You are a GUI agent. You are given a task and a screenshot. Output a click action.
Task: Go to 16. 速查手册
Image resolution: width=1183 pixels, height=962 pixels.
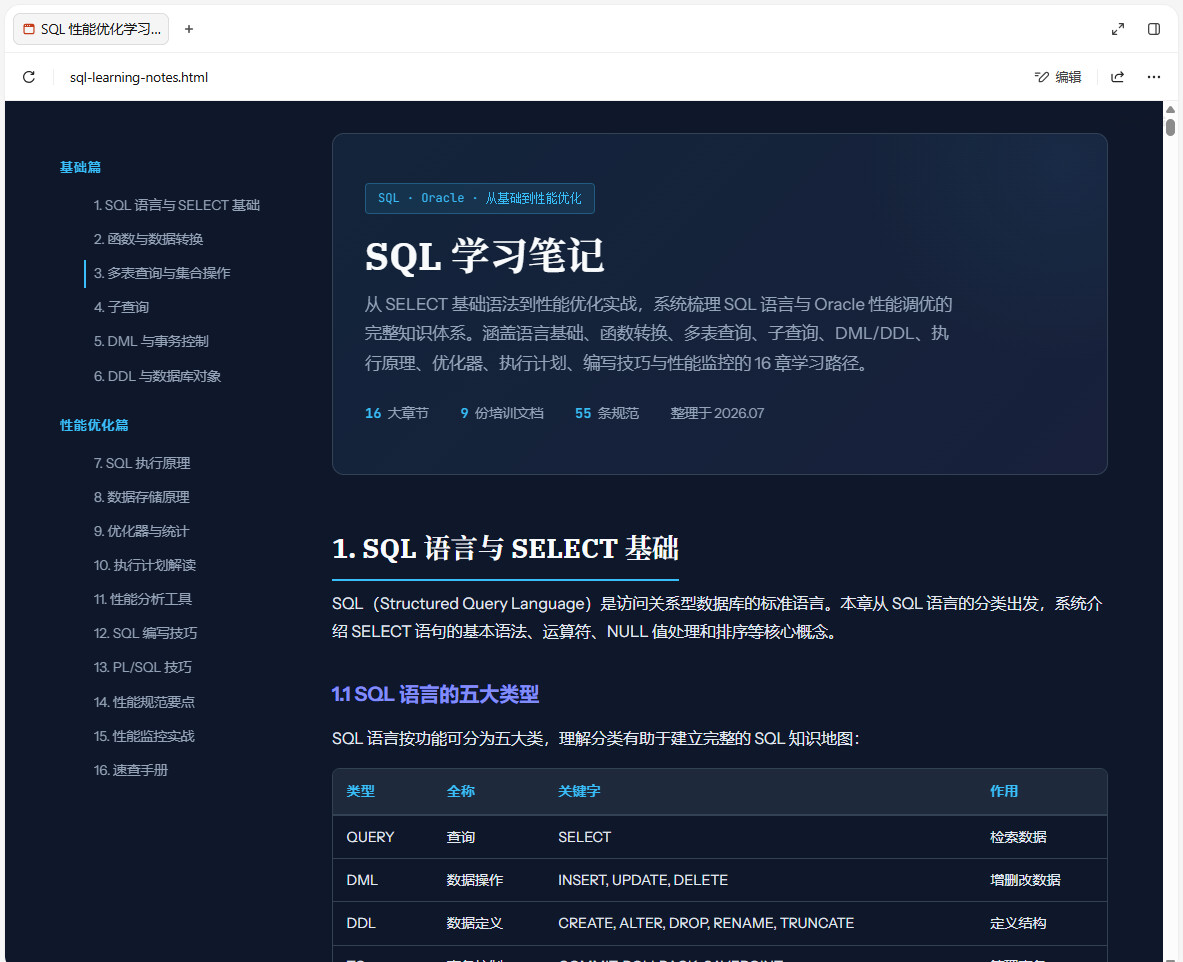coord(131,770)
